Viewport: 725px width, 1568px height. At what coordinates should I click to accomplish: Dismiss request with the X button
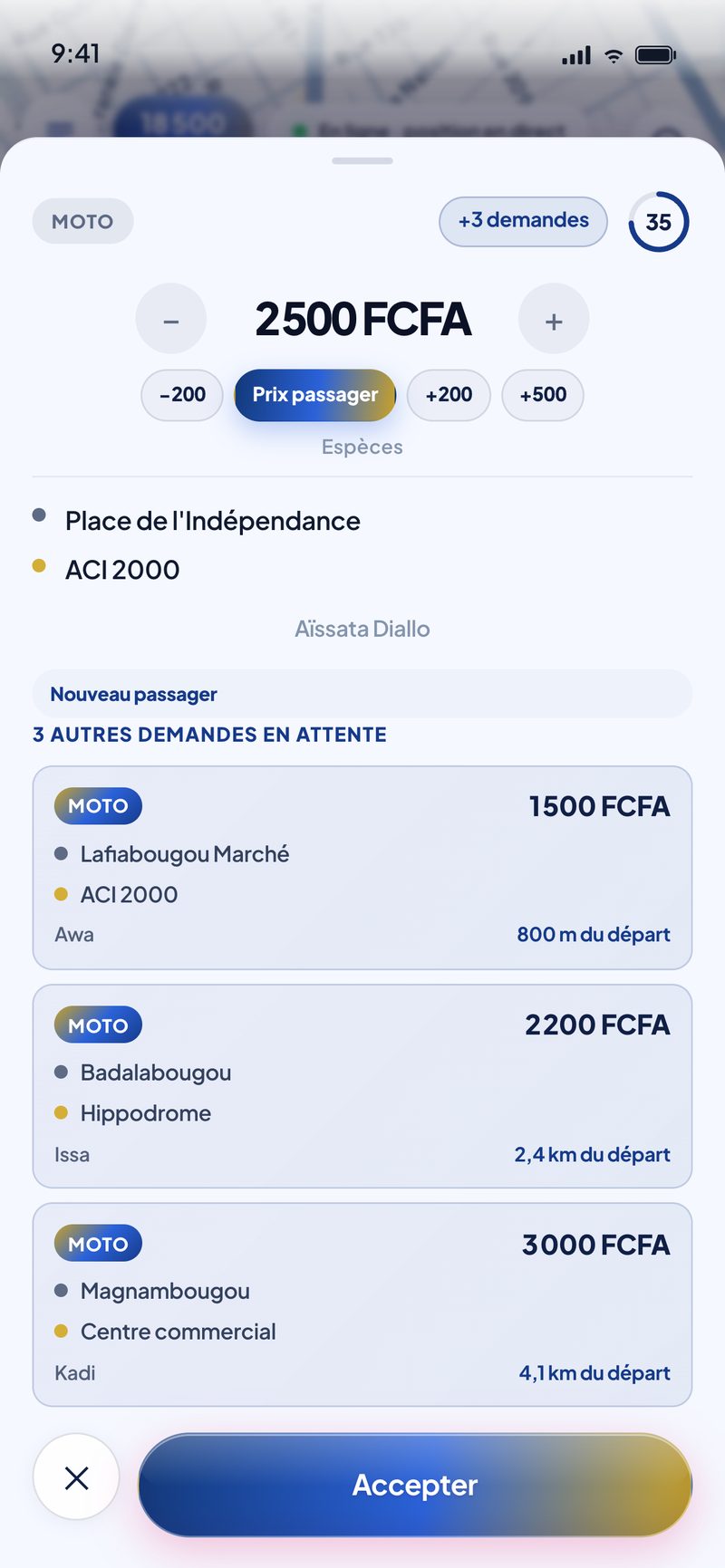point(76,1477)
